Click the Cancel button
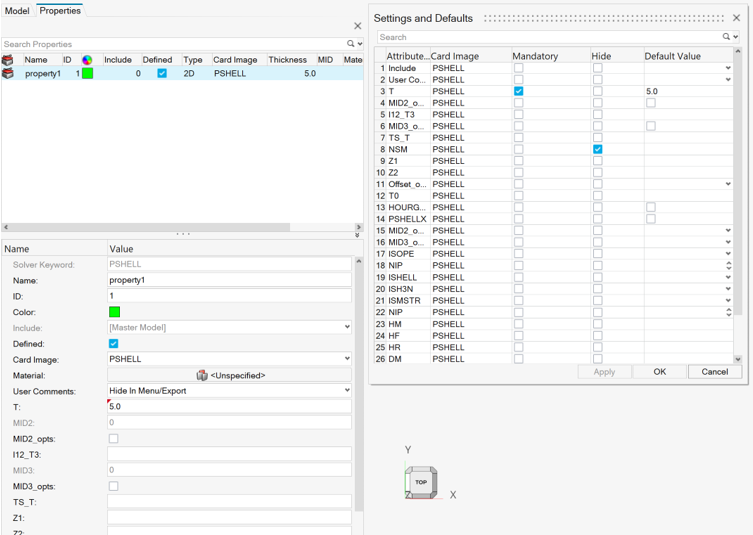This screenshot has height=535, width=753. click(714, 371)
